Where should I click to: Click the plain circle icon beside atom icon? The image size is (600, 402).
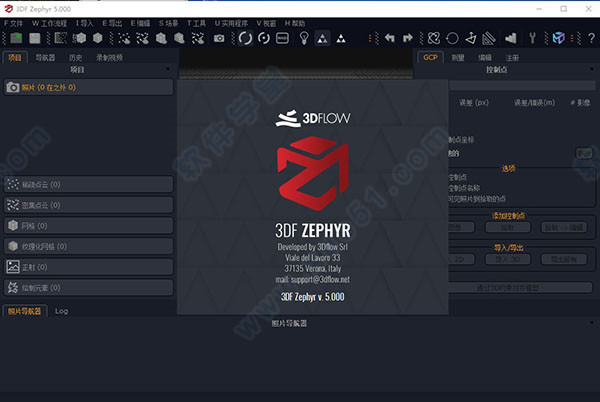point(452,38)
